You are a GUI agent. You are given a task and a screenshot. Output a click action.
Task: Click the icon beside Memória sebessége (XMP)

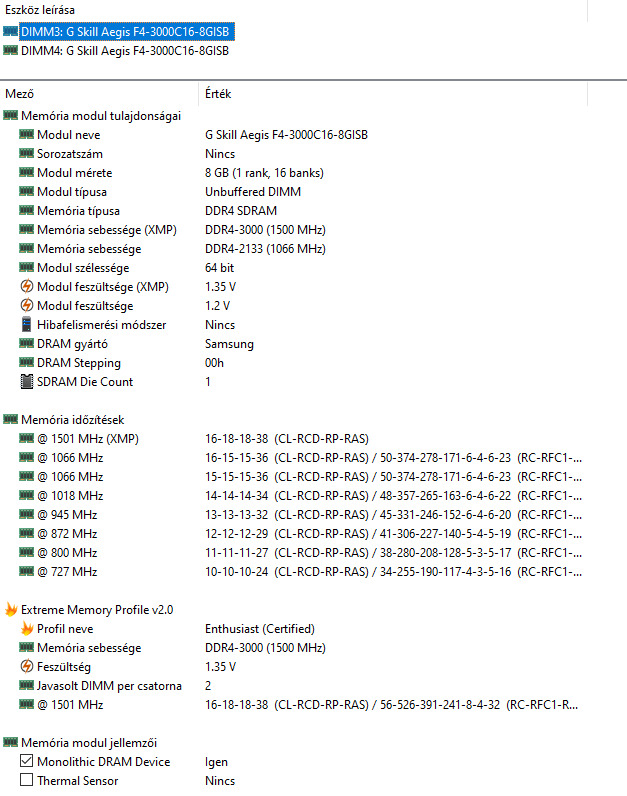[26, 229]
